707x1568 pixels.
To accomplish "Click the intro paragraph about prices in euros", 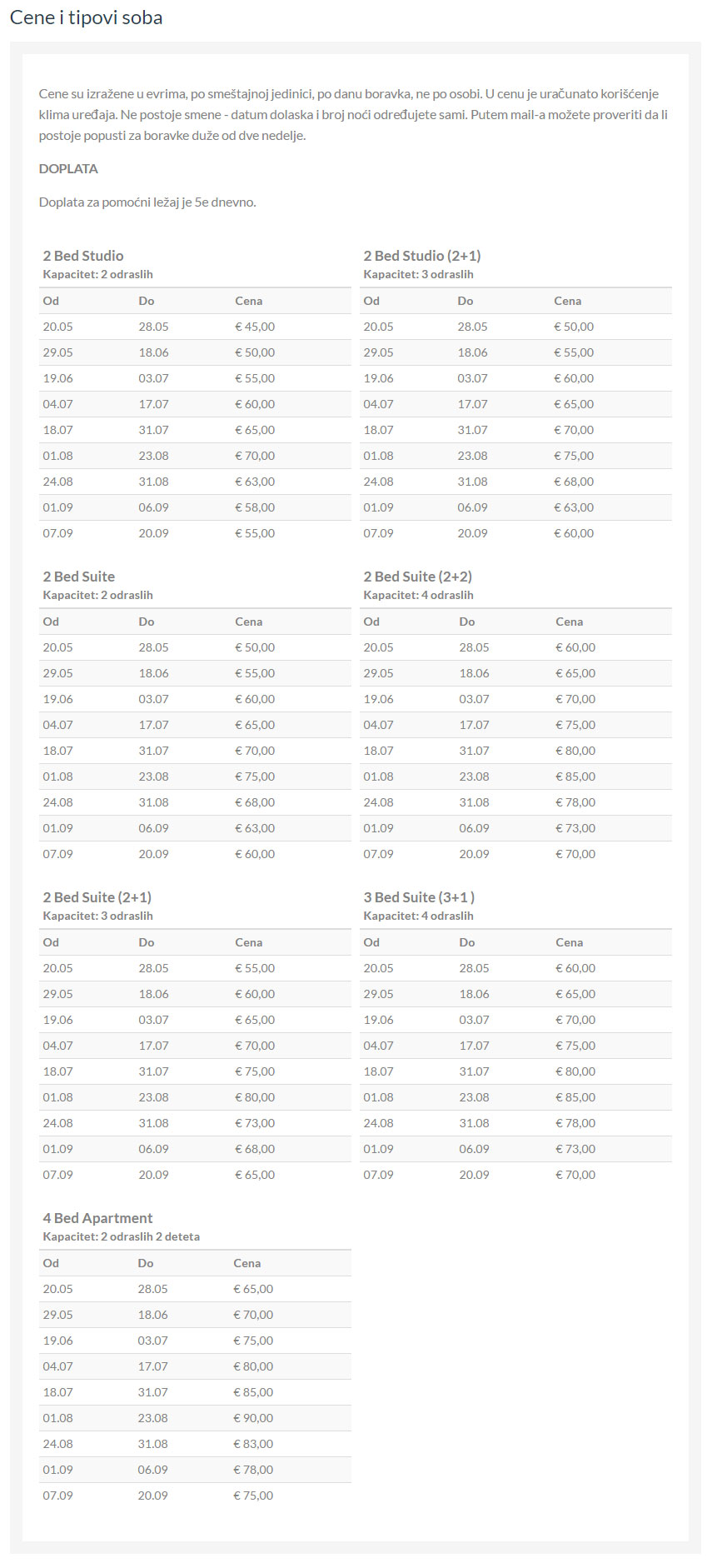I will 353,114.
